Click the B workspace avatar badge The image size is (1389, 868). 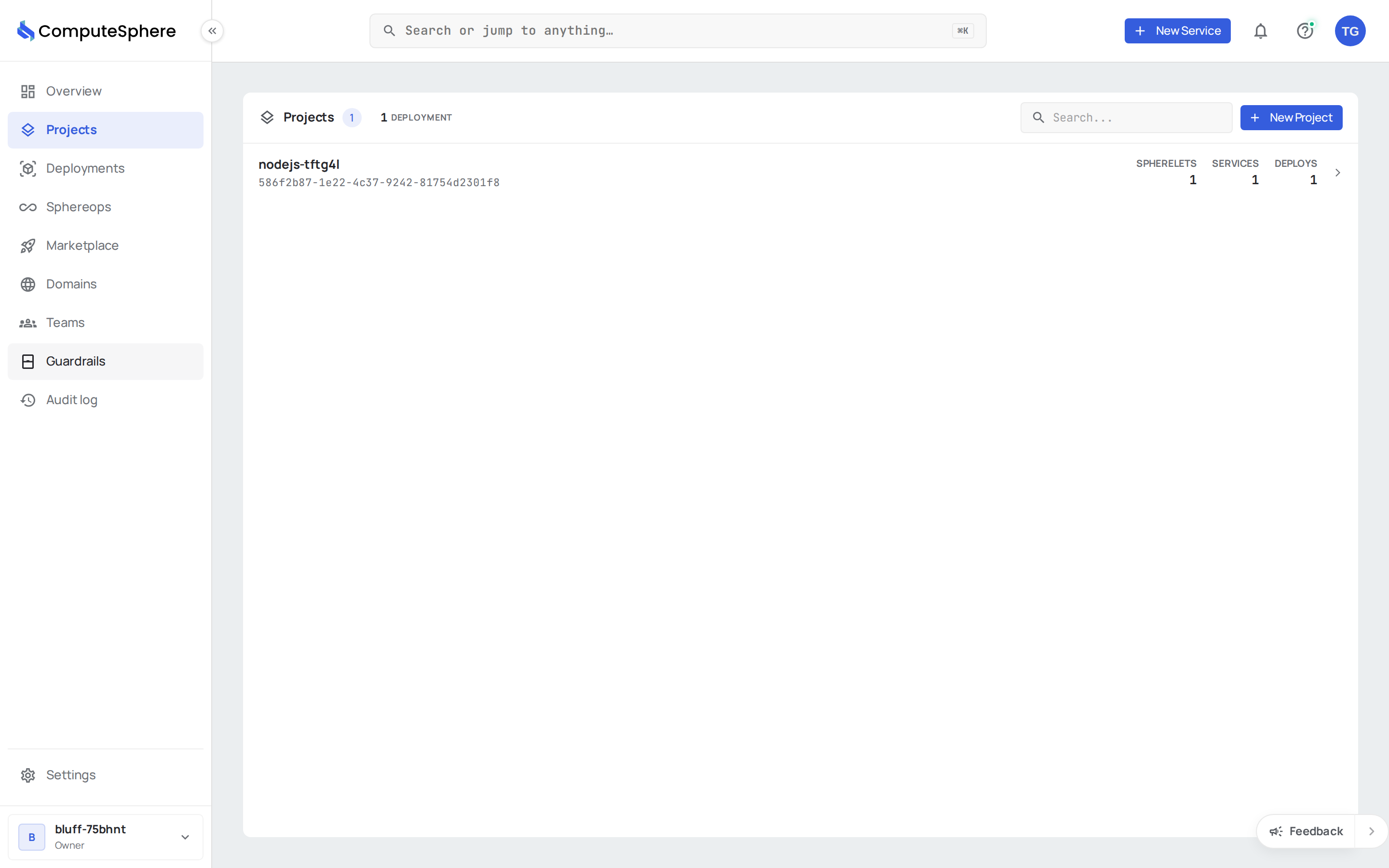(32, 837)
